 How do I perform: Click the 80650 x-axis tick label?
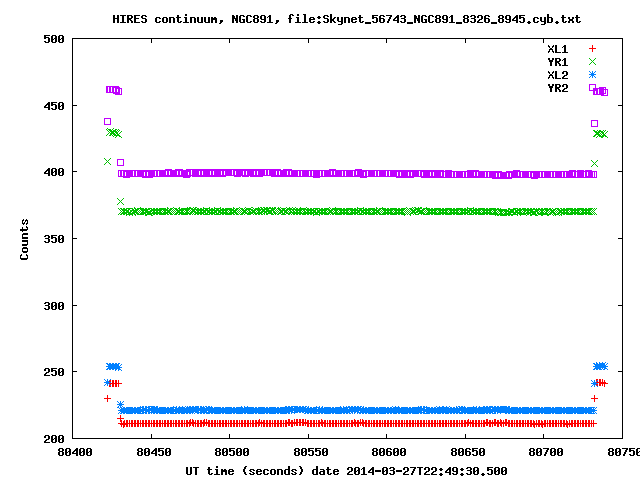(467, 452)
